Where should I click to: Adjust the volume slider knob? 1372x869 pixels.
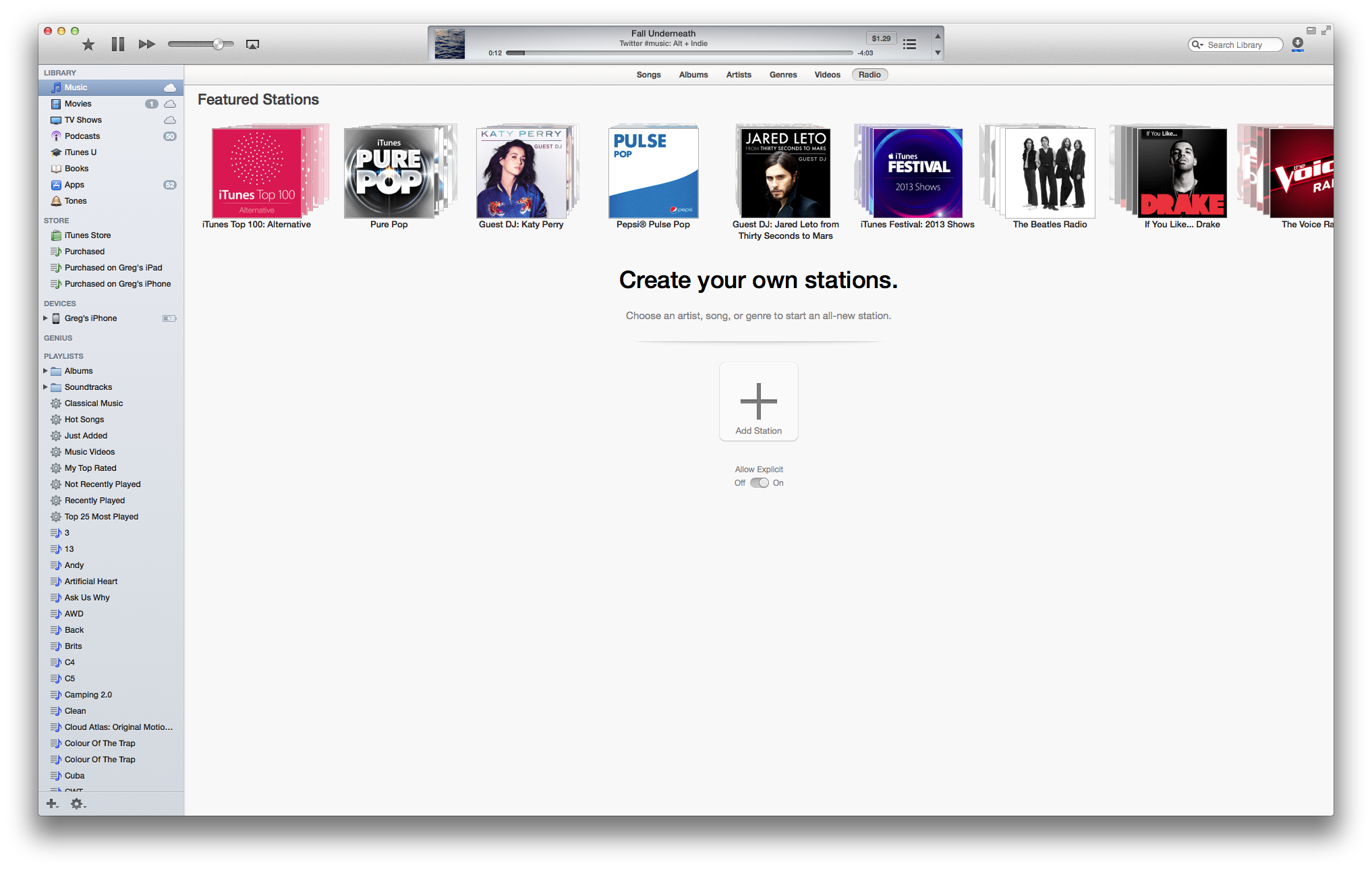(x=218, y=45)
